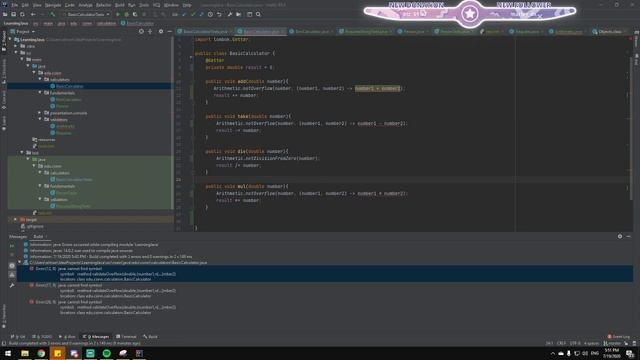Screen dimensions: 640x360
Task: Collapse the BasicCalculator.java error group
Action: click(x=20, y=262)
